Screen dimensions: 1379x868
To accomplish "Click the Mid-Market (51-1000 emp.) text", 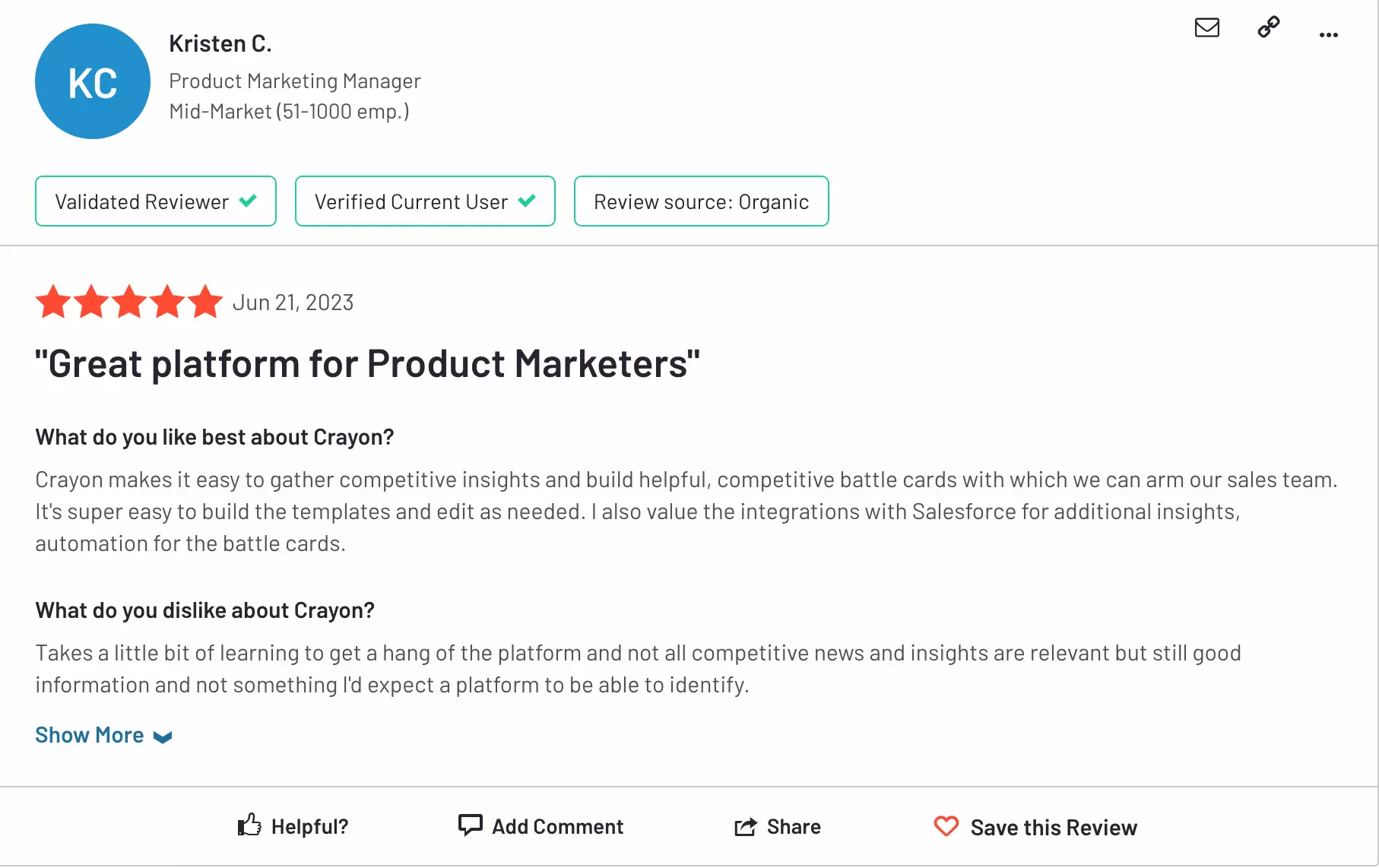I will tap(289, 111).
